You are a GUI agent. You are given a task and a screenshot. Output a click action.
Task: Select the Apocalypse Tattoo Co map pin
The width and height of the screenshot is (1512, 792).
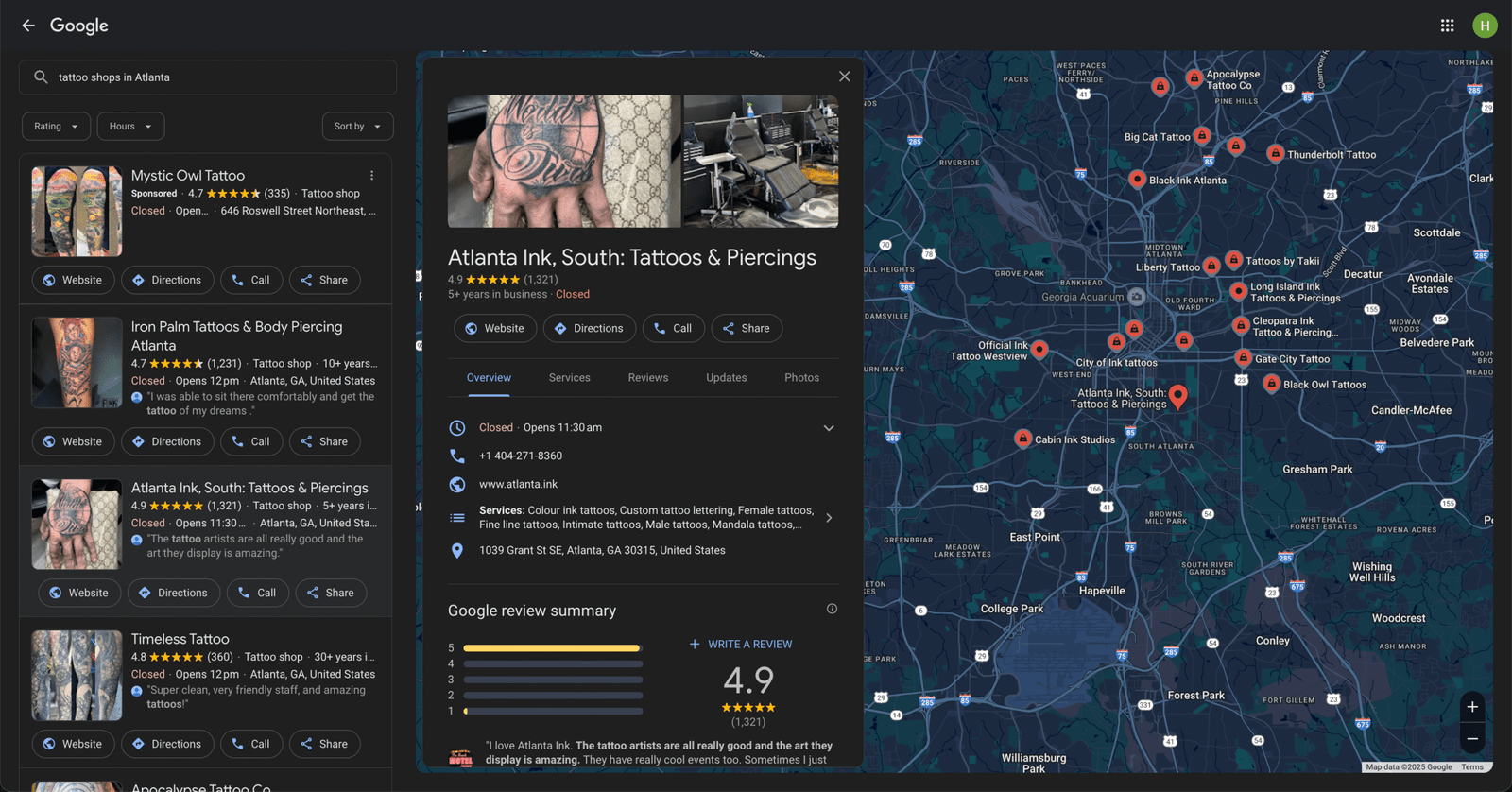pos(1194,77)
